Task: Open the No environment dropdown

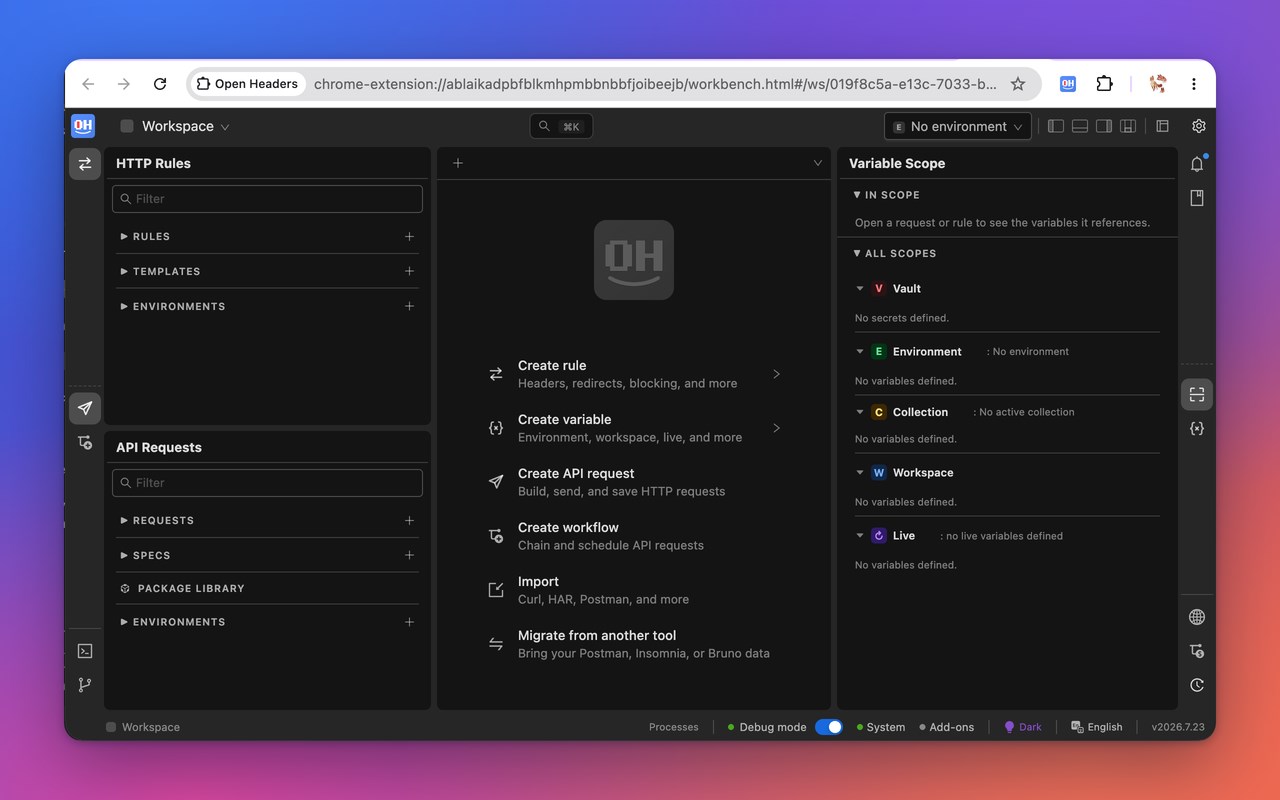Action: coord(958,126)
